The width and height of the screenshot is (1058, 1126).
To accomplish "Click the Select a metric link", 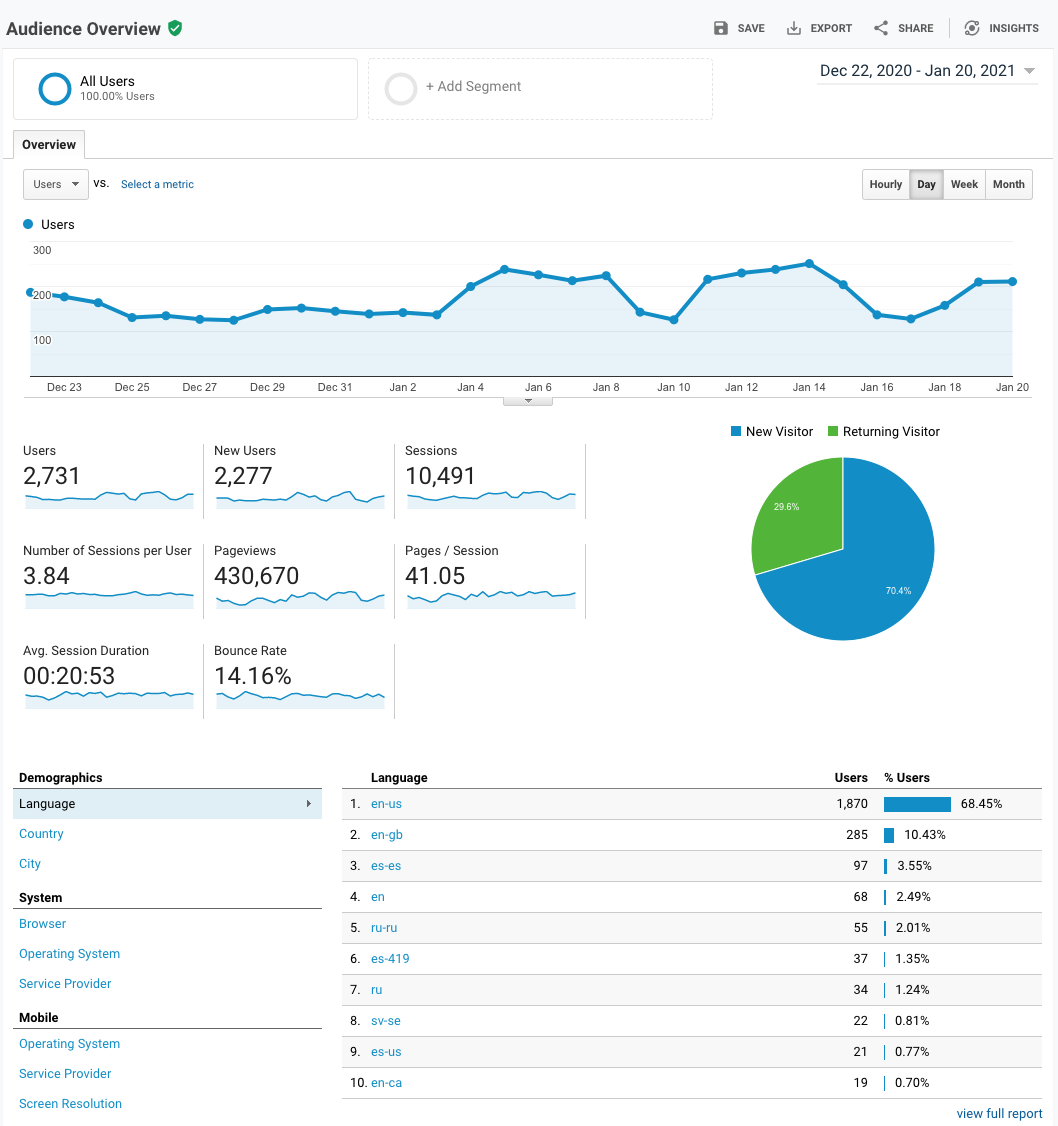I will [157, 184].
